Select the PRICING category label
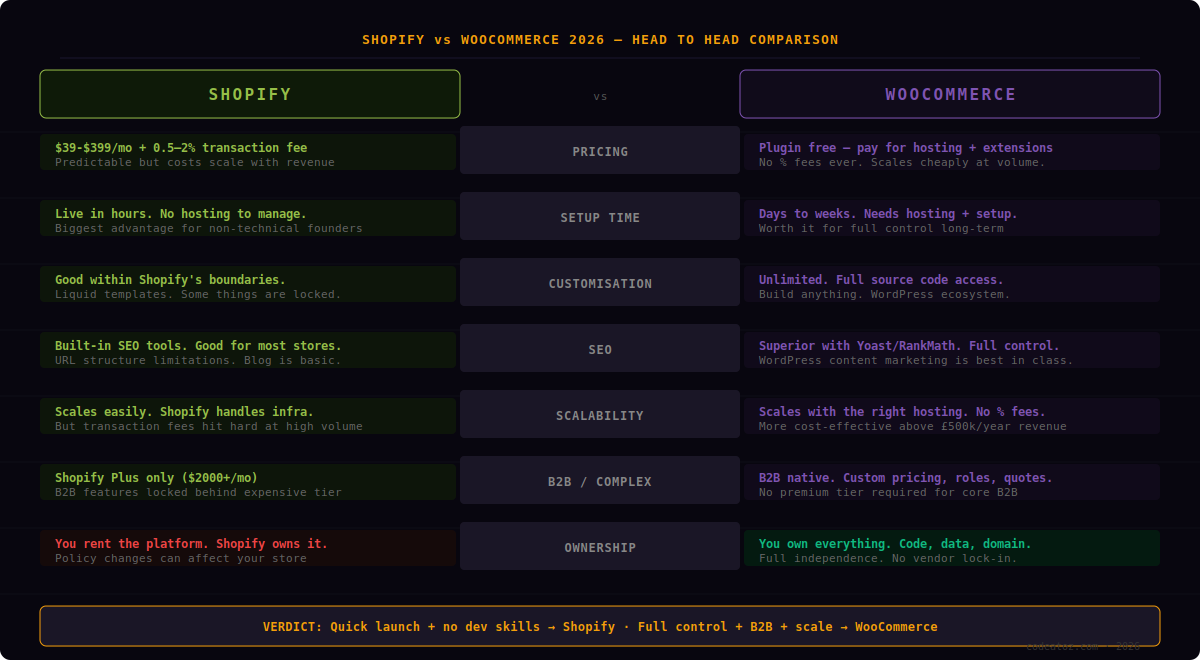 (x=600, y=152)
